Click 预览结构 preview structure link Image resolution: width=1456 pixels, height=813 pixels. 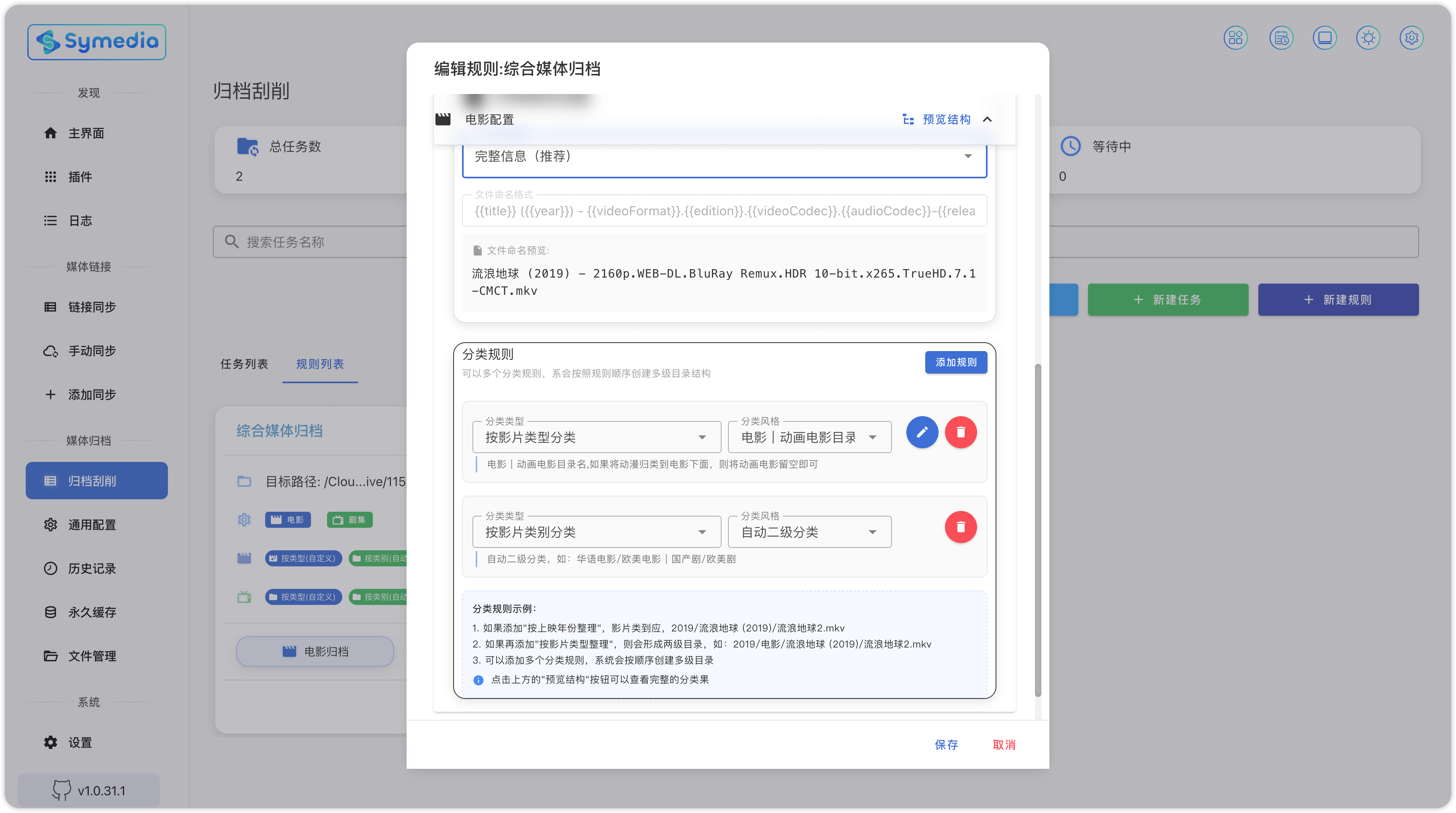[x=937, y=119]
